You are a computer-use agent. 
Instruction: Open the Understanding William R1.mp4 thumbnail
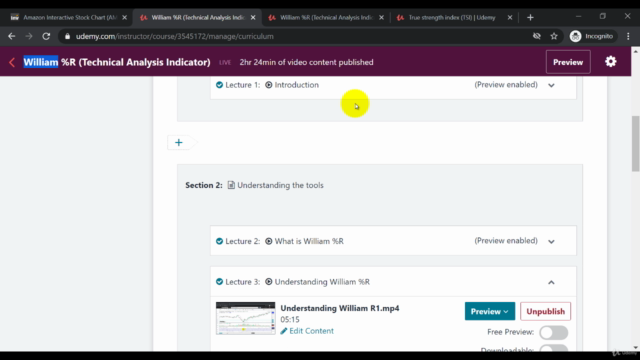click(245, 318)
